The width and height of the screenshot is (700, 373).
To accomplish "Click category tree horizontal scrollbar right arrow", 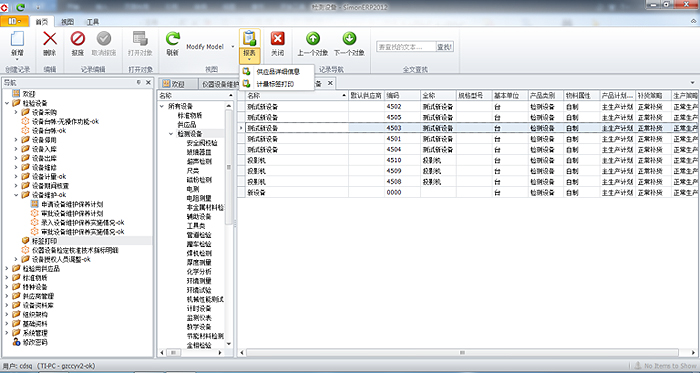I will click(x=220, y=352).
